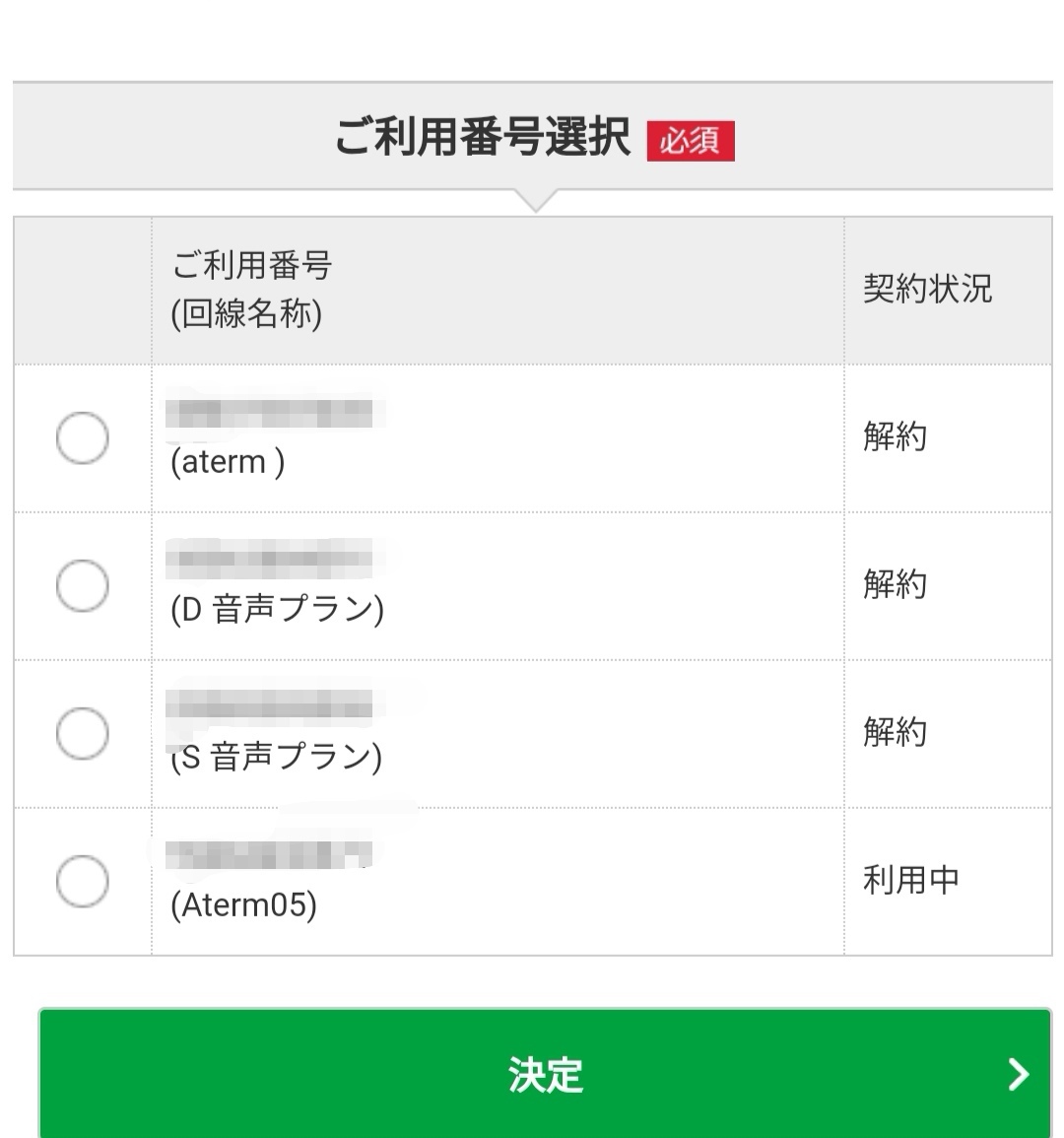1064x1138 pixels.
Task: Click the ご利用番号 (回線名称) column header
Action: [x=252, y=290]
